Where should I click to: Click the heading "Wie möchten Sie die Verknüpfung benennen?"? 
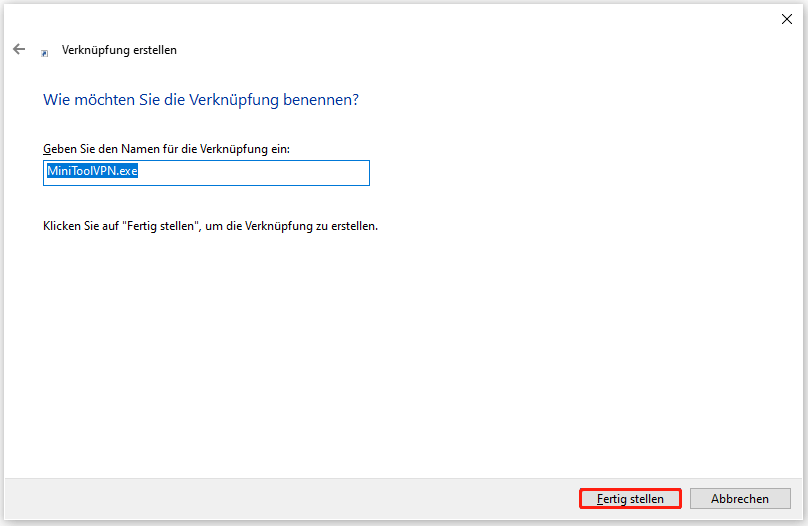[x=200, y=99]
